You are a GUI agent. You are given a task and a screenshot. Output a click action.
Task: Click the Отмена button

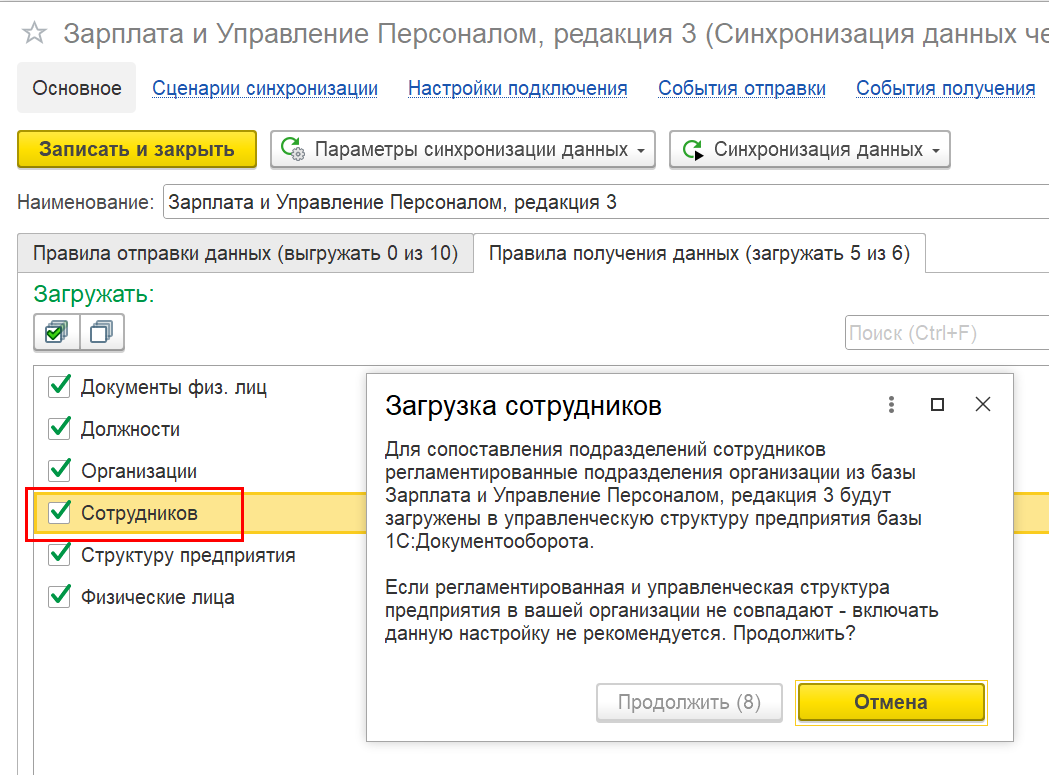tap(890, 702)
